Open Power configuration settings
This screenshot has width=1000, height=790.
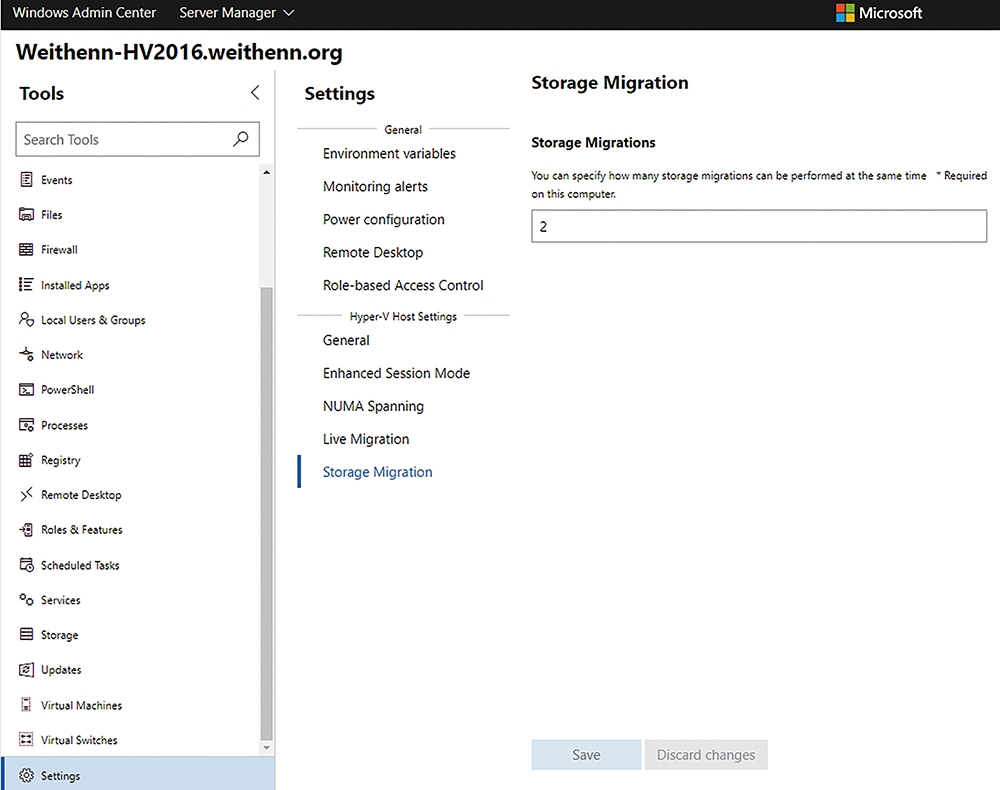[383, 220]
